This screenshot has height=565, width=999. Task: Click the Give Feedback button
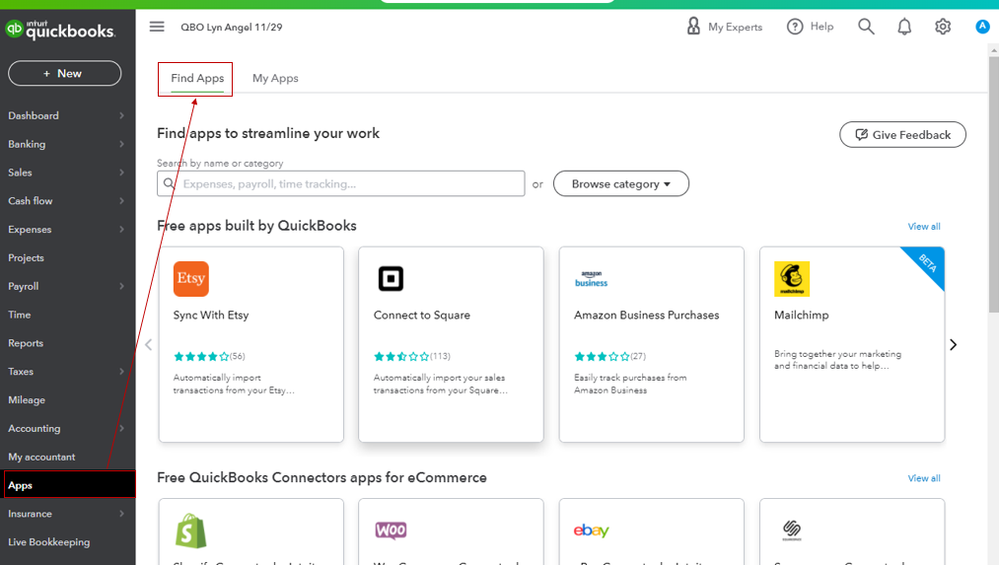tap(902, 134)
